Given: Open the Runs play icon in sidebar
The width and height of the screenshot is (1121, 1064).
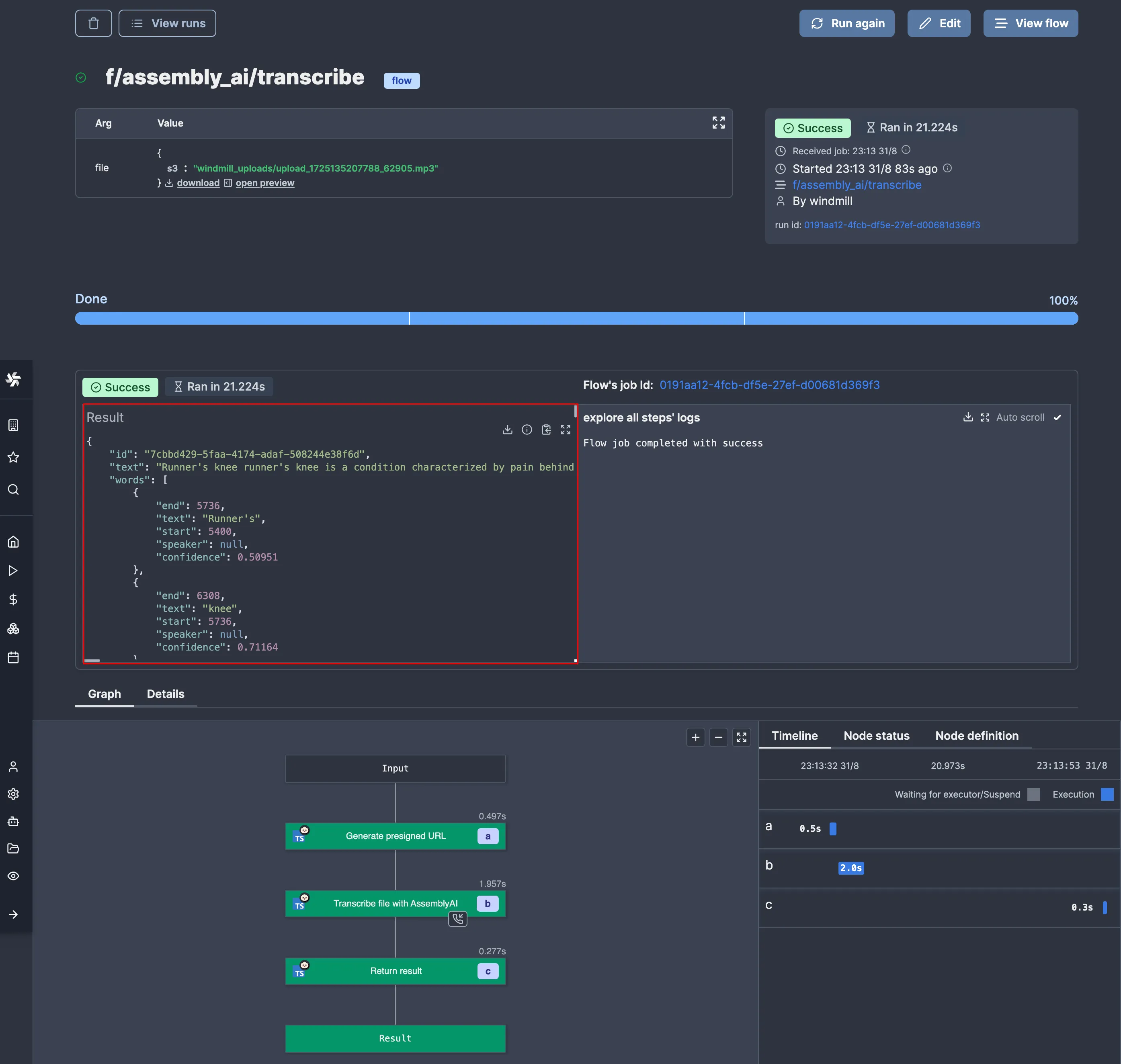Looking at the screenshot, I should click(14, 571).
